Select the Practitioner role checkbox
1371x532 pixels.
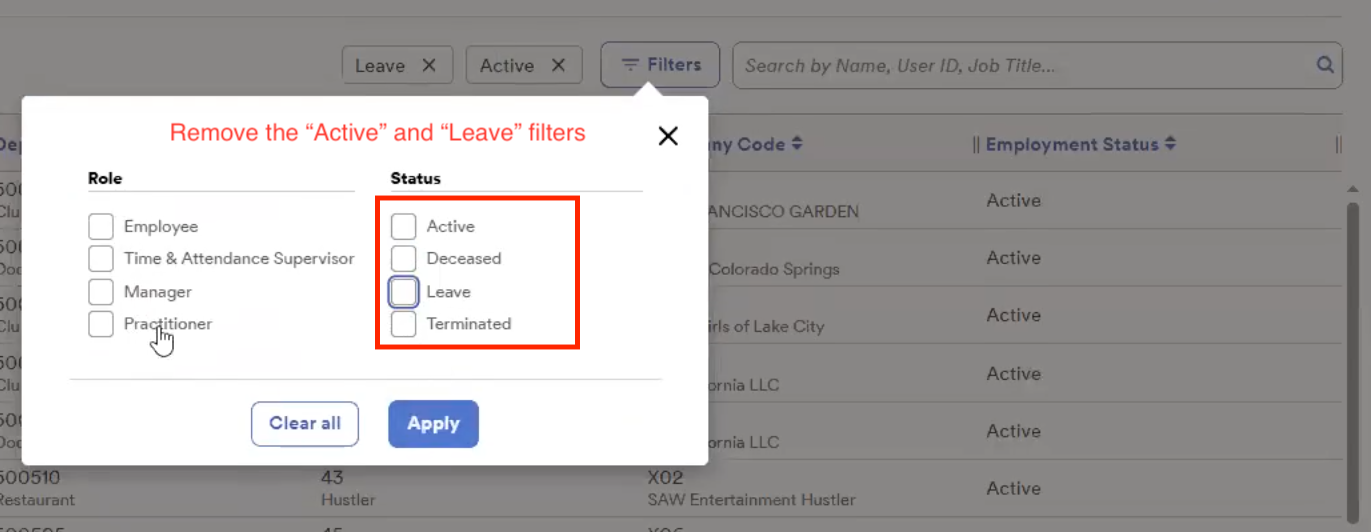(101, 324)
